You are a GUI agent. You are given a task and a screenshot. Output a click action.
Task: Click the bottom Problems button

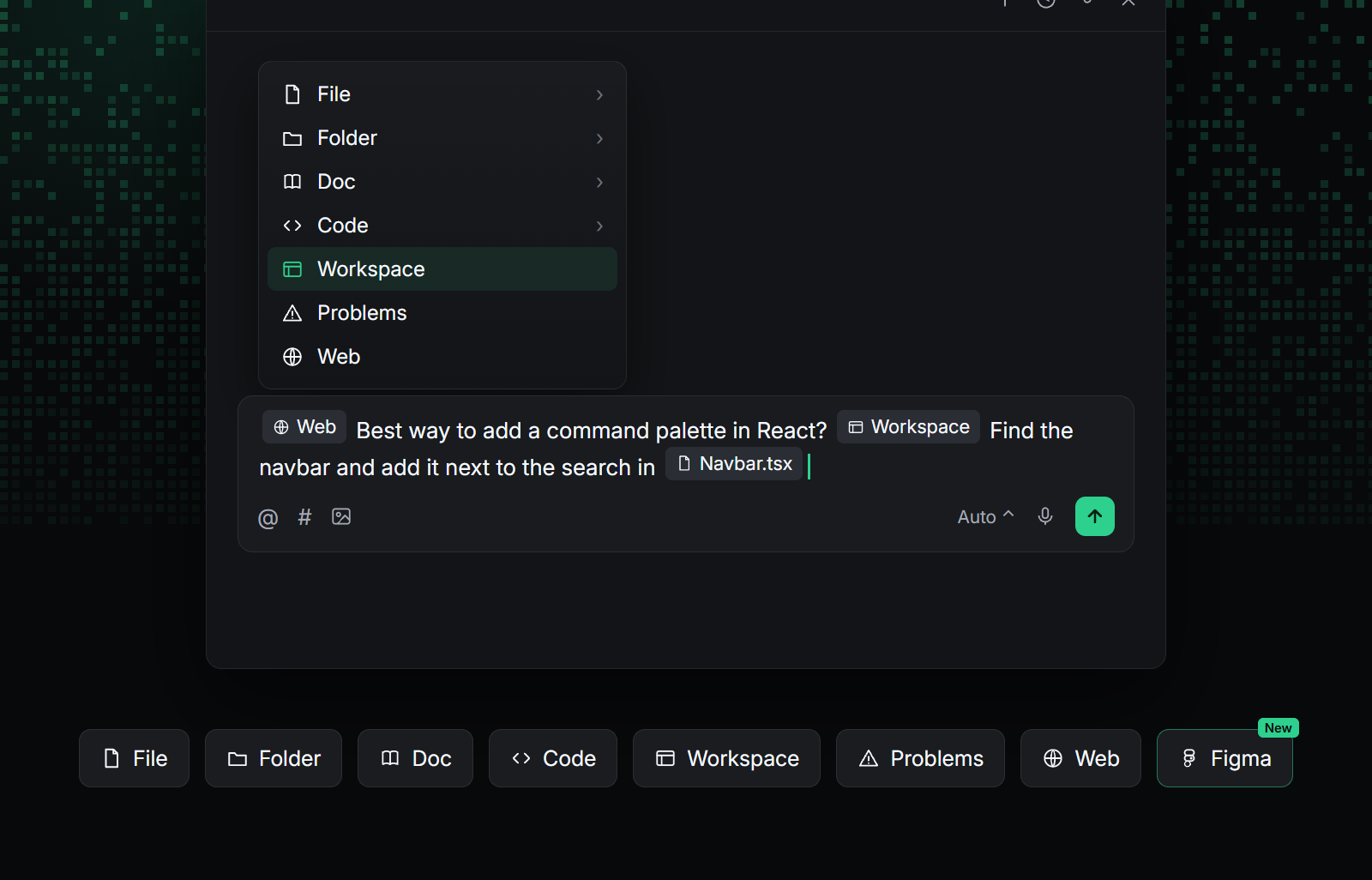(920, 758)
